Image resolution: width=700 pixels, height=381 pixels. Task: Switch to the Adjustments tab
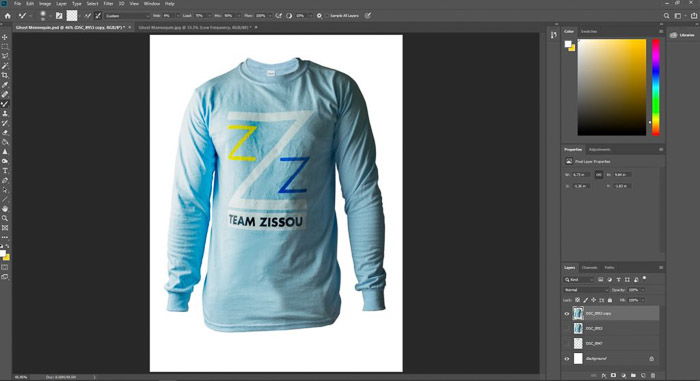pos(600,150)
